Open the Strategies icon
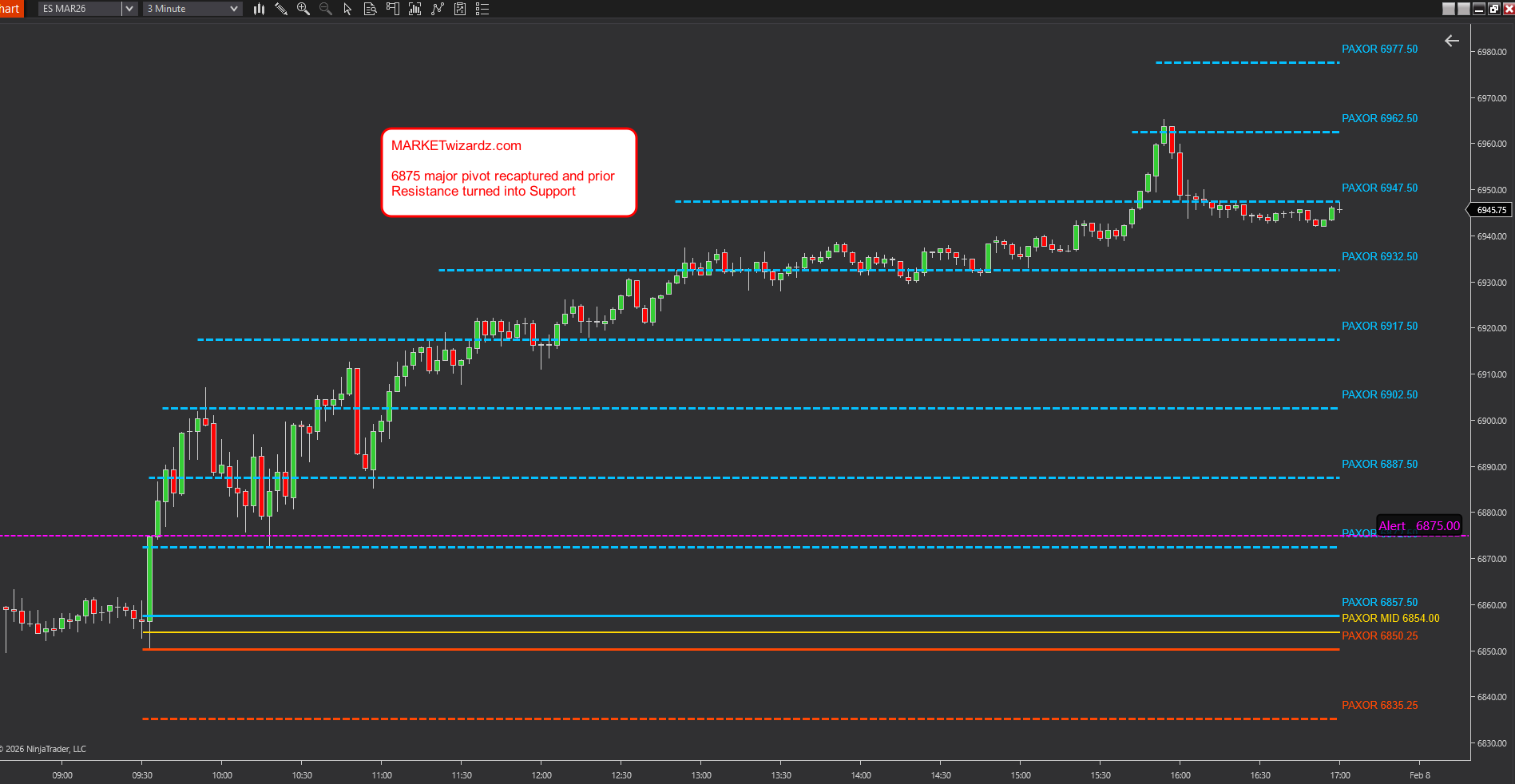Viewport: 1515px width, 784px height. pyautogui.click(x=460, y=9)
